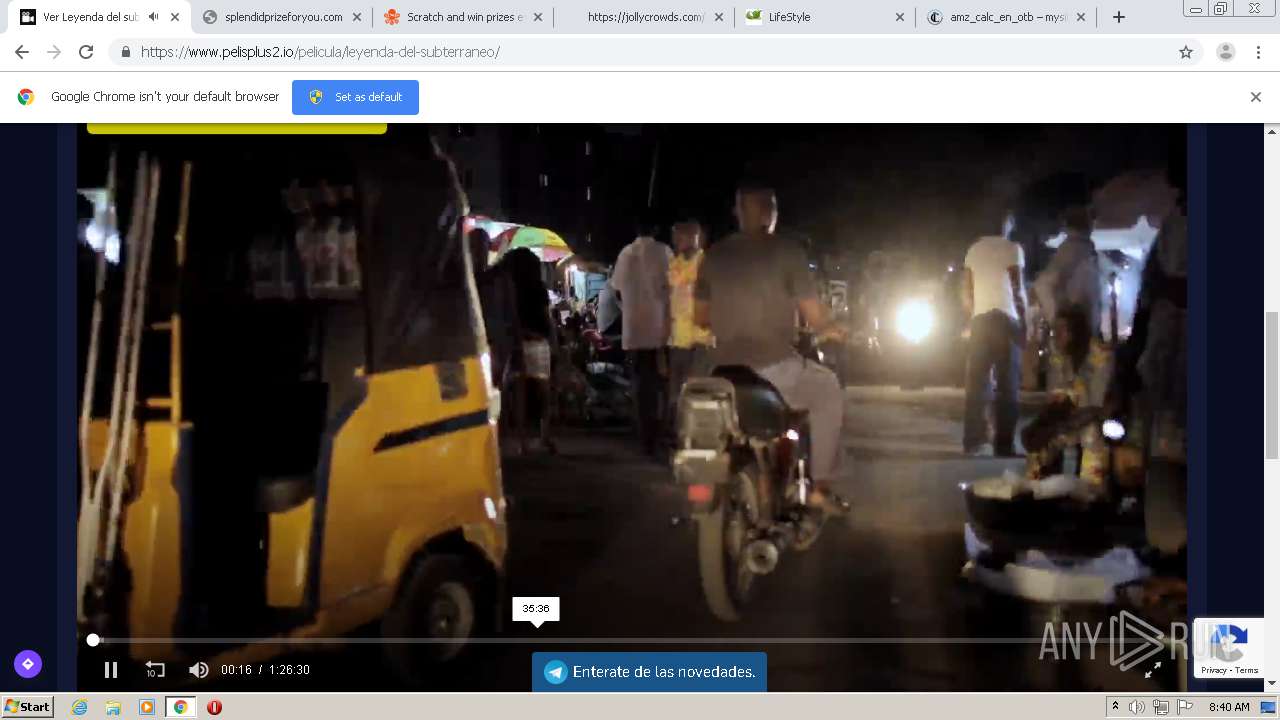
Task: Open reCAPTCHA Terms link
Action: pos(1247,670)
